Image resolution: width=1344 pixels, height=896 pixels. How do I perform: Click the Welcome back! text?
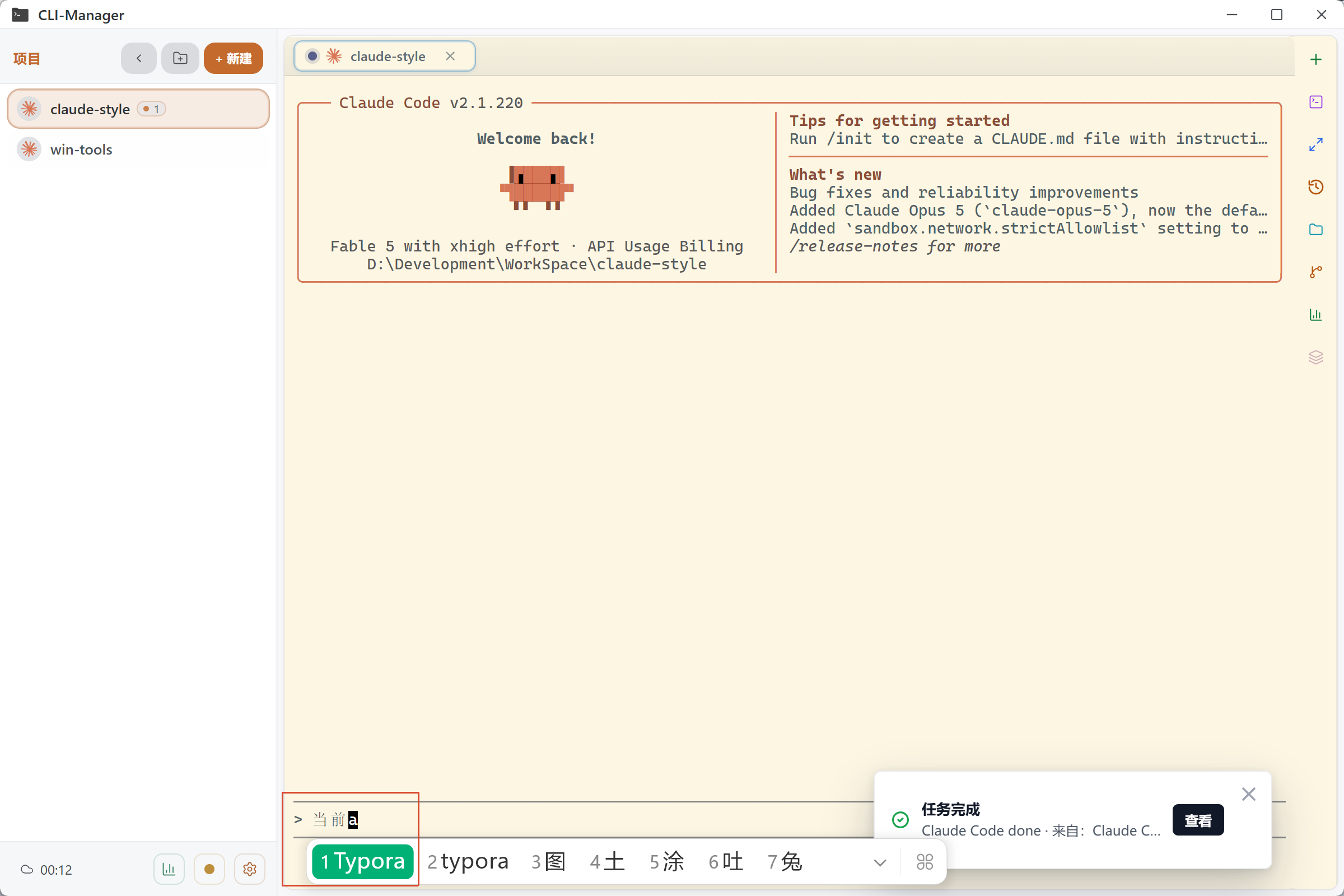point(536,138)
